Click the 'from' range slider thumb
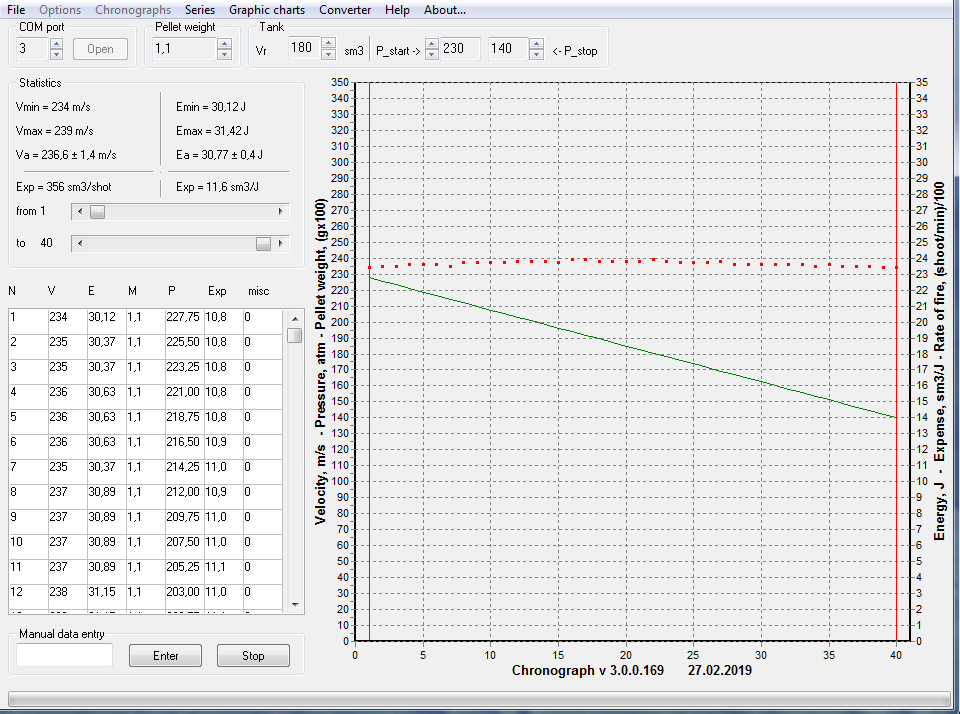Viewport: 960px width, 714px height. point(97,212)
